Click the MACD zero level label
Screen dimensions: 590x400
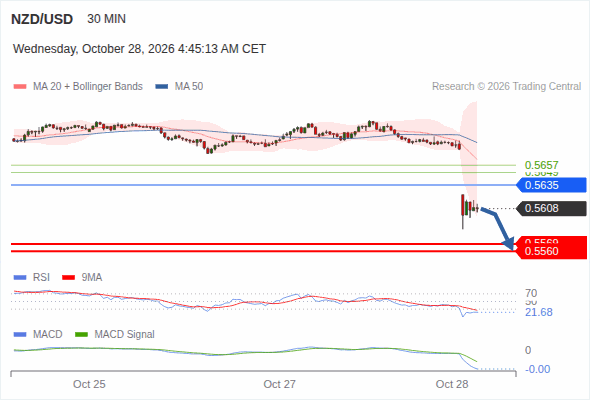coord(528,350)
